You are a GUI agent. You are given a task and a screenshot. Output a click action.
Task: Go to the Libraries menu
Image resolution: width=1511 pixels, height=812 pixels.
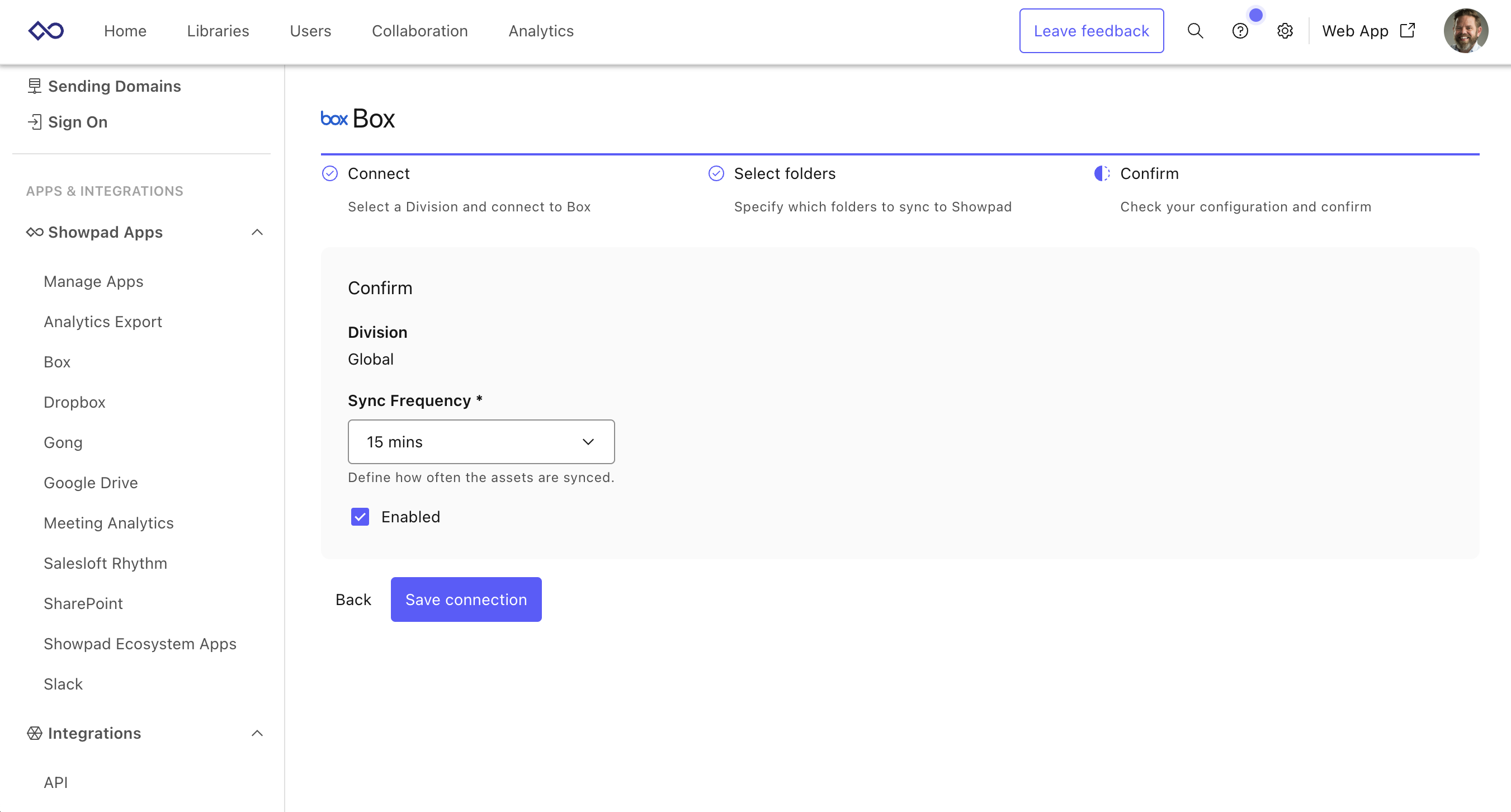(x=218, y=31)
